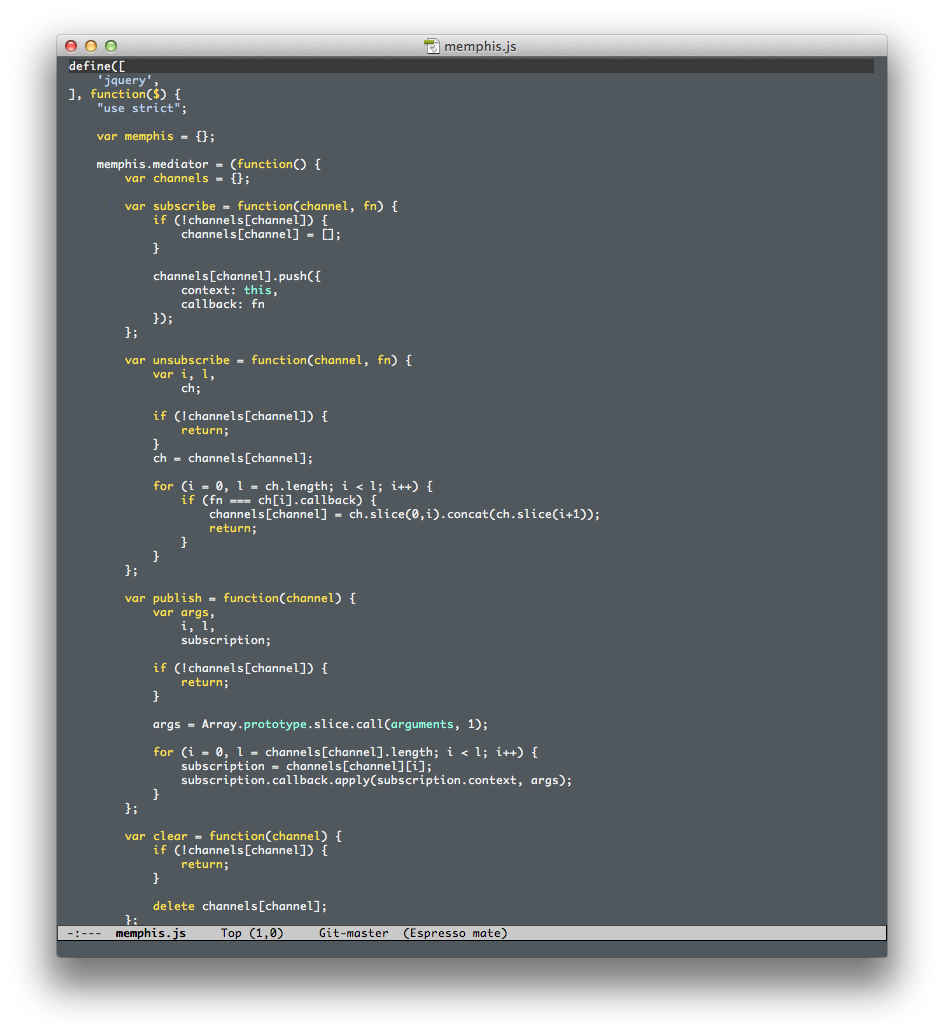Zoom the window with the green button
The width and height of the screenshot is (944, 1036).
[x=111, y=46]
